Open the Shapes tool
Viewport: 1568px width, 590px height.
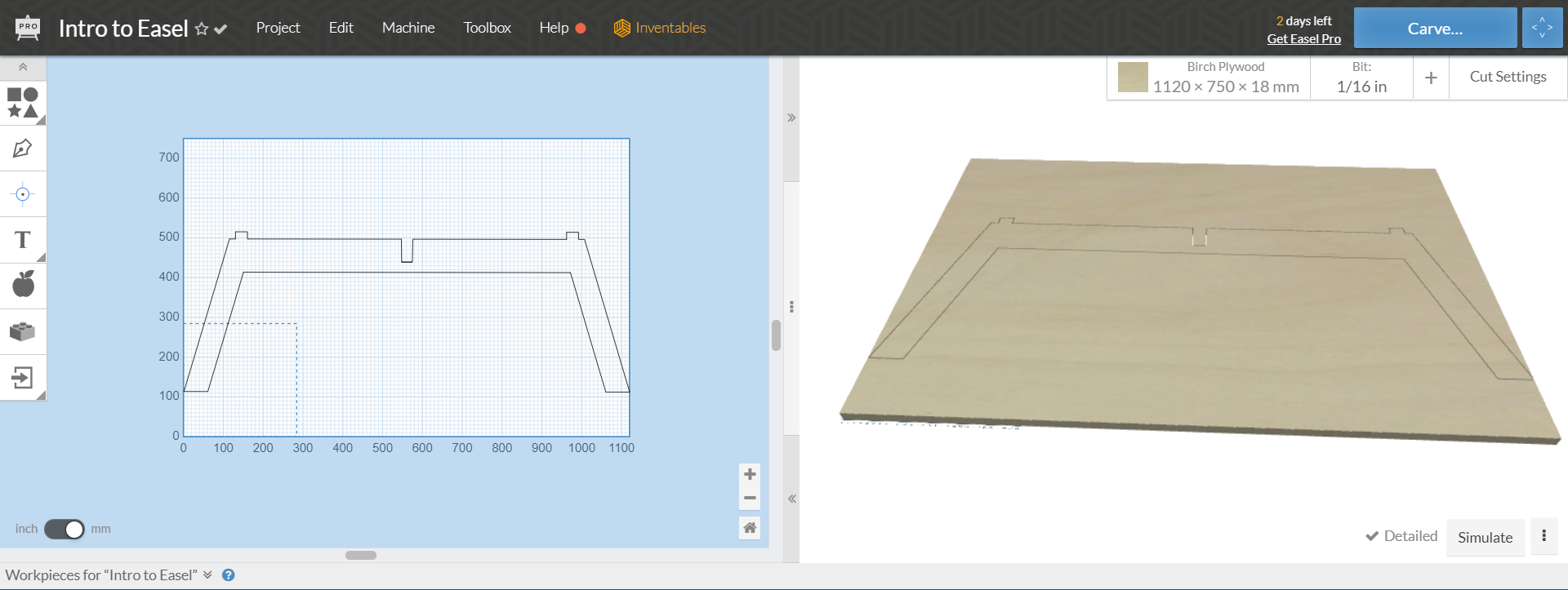(23, 103)
